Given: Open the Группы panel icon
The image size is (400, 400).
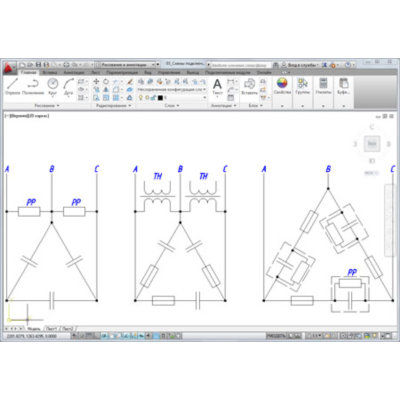Looking at the screenshot, I should point(302,86).
